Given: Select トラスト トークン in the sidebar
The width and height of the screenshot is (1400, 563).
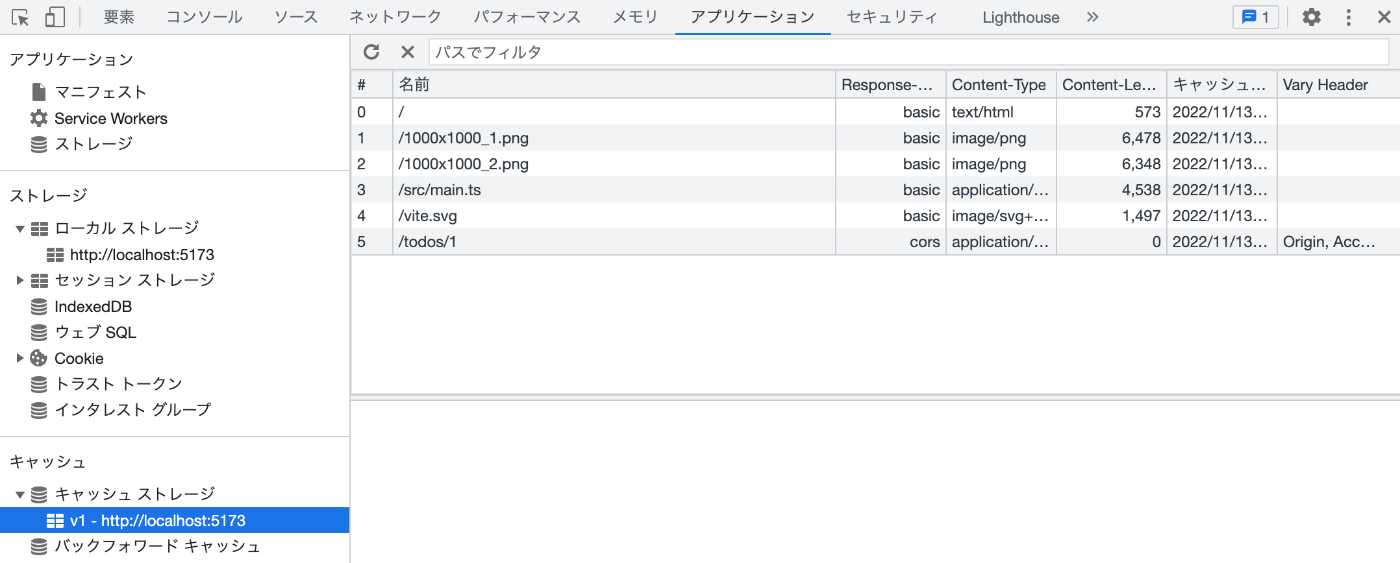Looking at the screenshot, I should point(119,384).
